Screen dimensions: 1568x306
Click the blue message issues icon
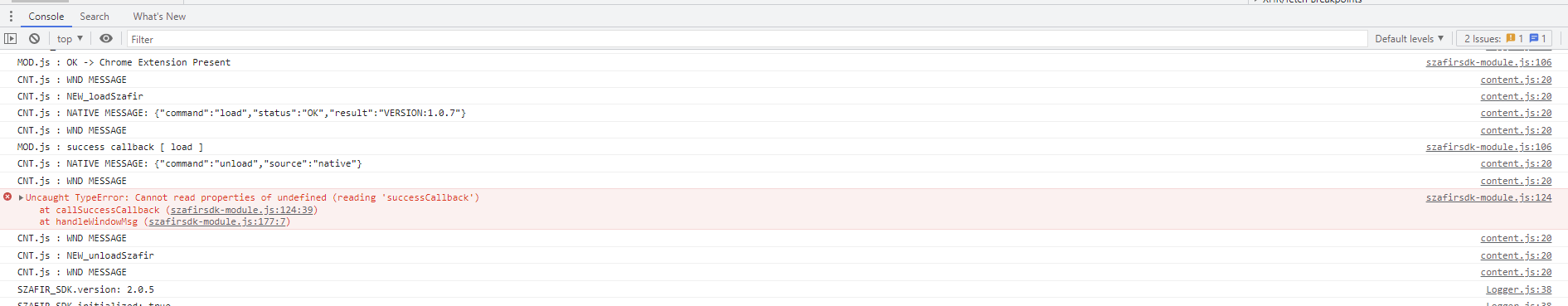tap(1534, 39)
